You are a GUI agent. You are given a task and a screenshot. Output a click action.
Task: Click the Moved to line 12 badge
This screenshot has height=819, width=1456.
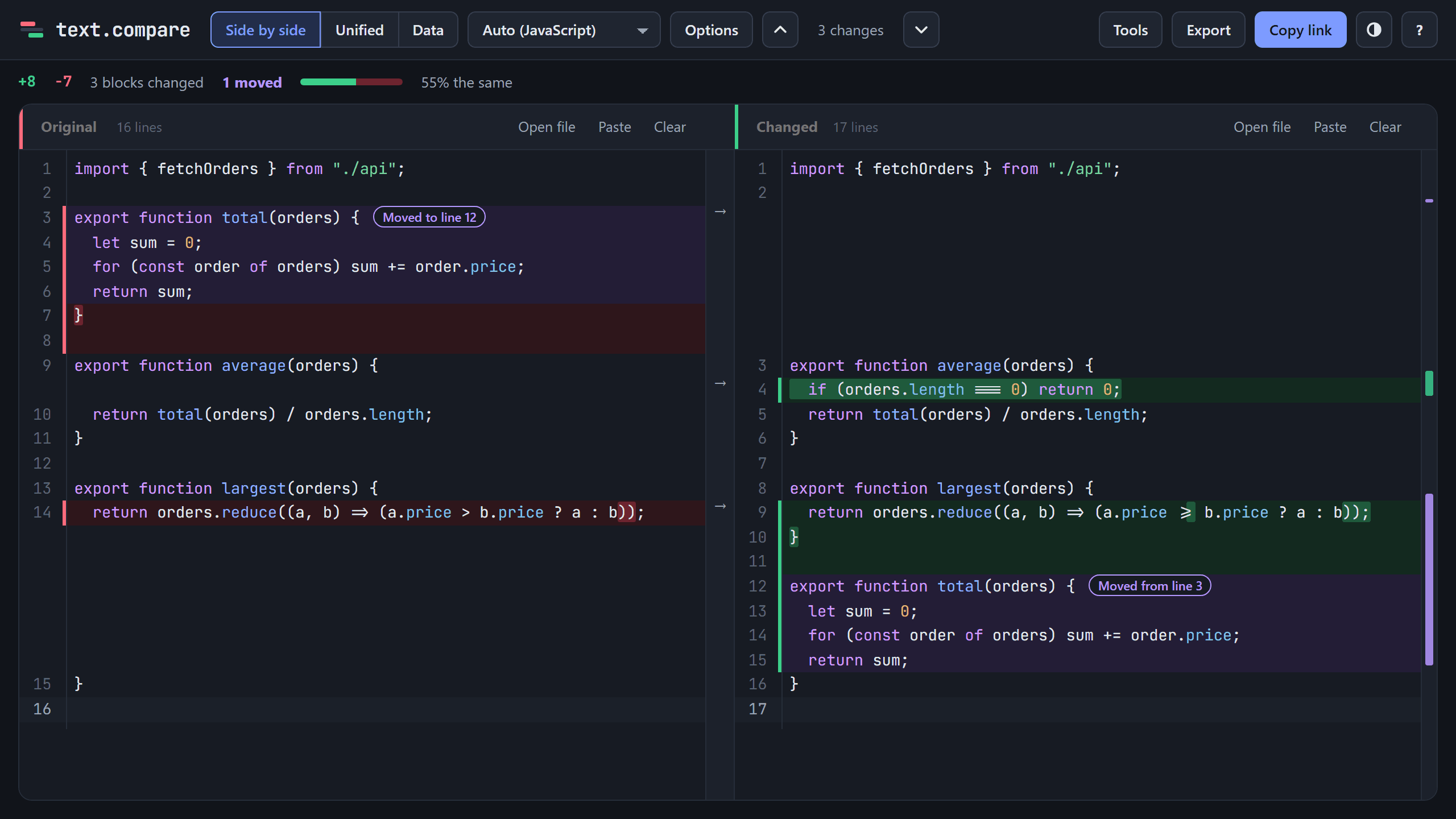click(x=429, y=217)
